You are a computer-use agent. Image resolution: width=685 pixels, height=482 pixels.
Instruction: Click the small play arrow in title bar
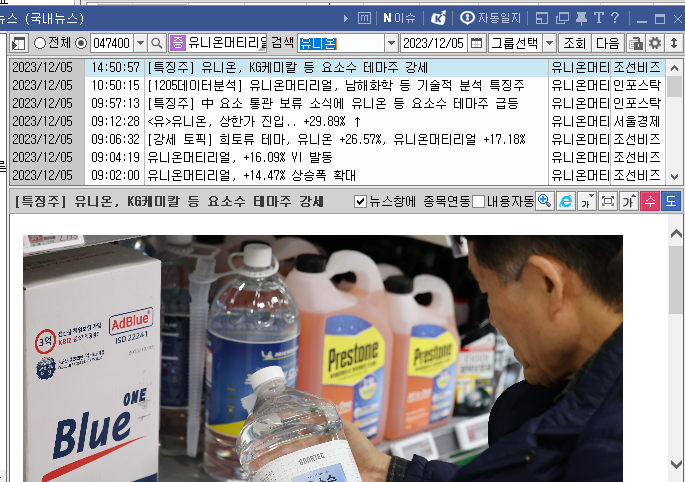coord(346,18)
